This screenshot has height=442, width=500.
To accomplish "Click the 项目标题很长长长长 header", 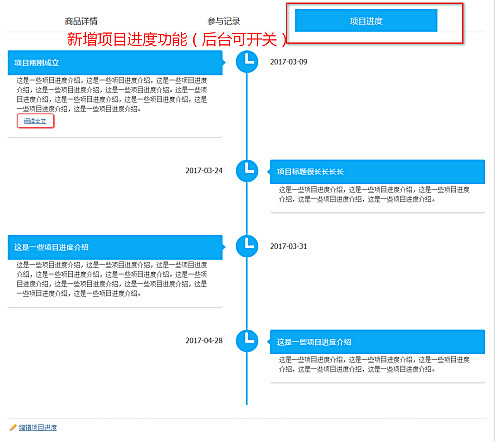I will (x=377, y=172).
